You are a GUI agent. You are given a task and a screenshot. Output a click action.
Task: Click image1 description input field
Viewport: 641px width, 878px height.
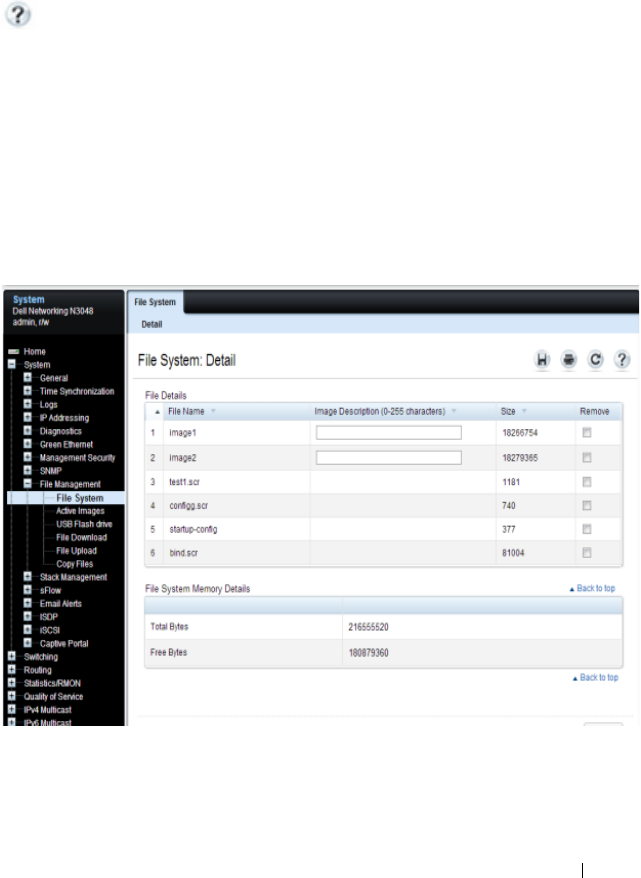pyautogui.click(x=389, y=433)
